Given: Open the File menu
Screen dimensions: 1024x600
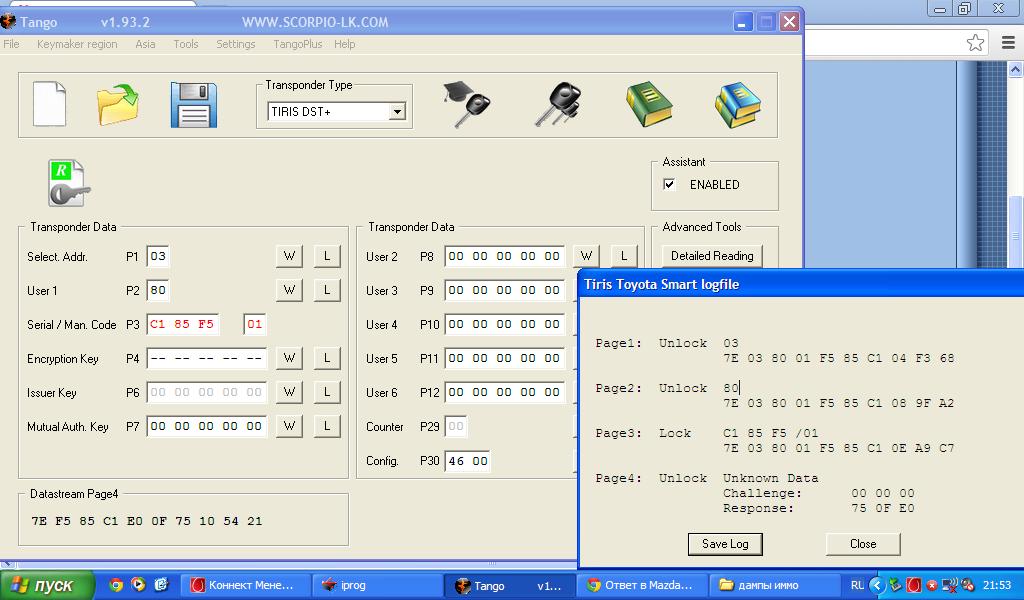Looking at the screenshot, I should 11,44.
